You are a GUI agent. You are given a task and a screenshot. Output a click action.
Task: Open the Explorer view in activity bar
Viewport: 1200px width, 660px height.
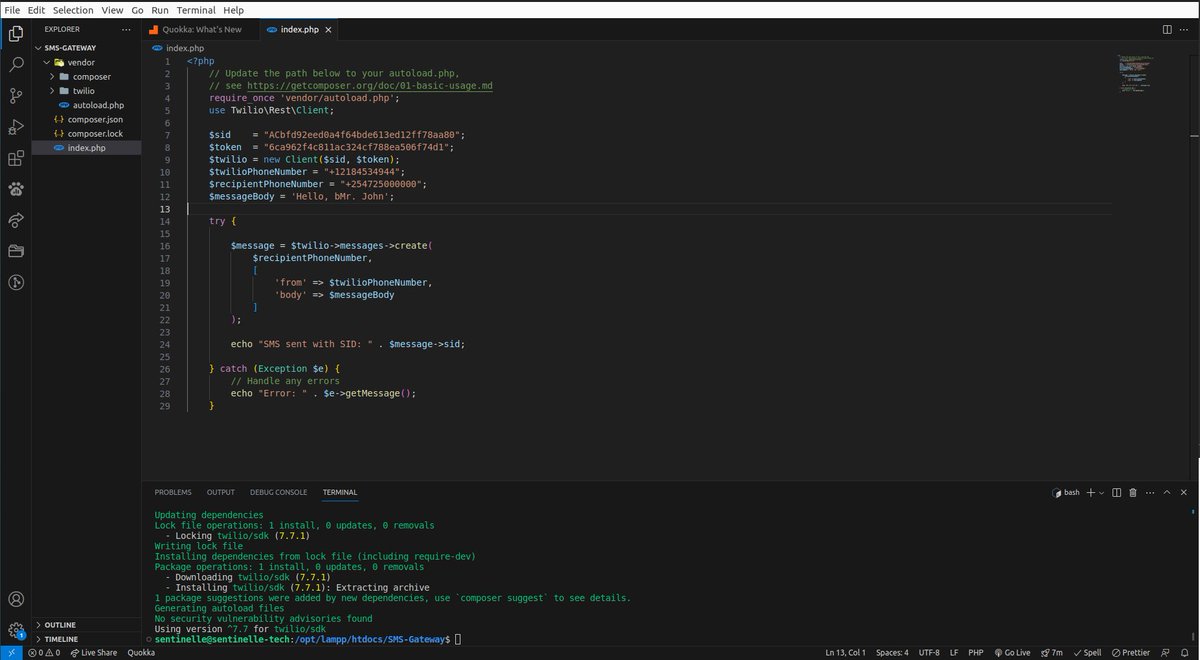coord(16,33)
